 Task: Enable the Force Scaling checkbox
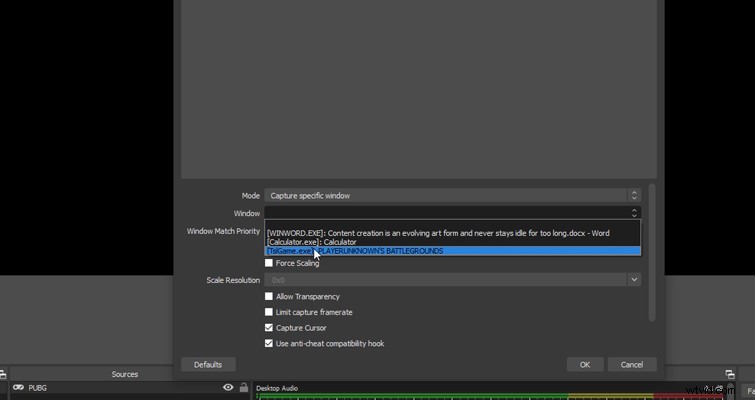click(x=269, y=263)
